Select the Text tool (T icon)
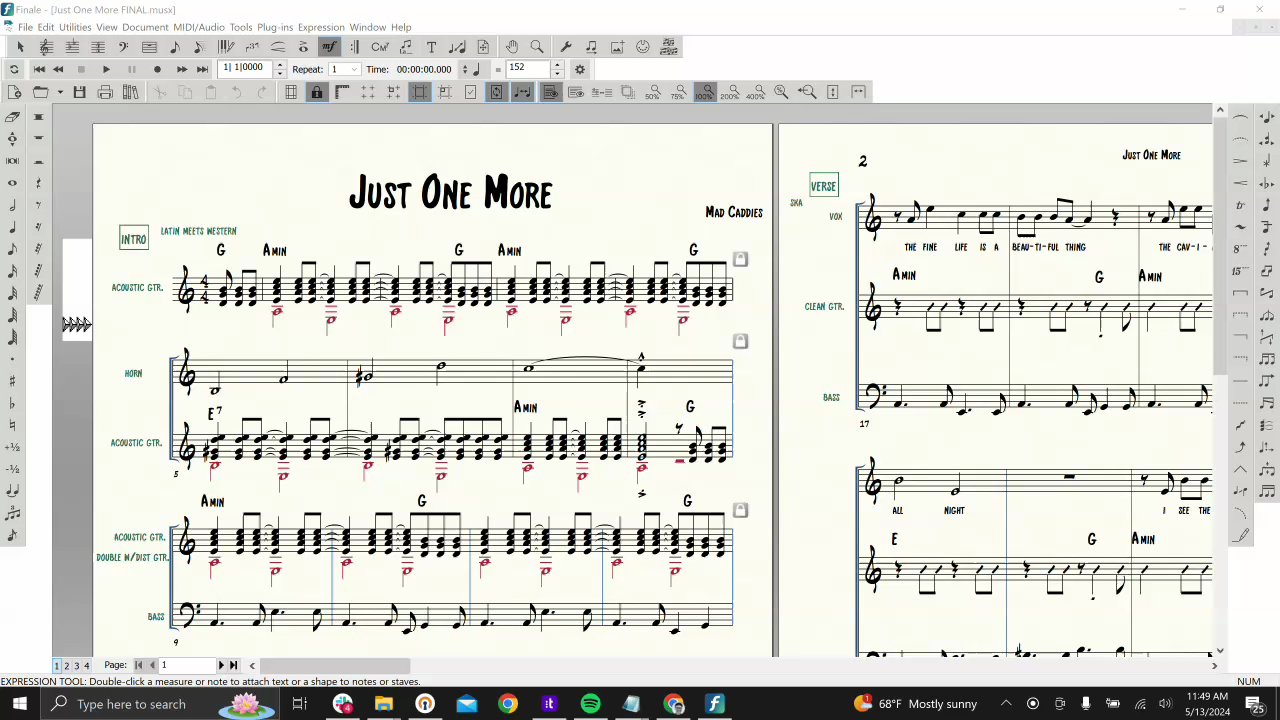1280x720 pixels. (x=431, y=47)
